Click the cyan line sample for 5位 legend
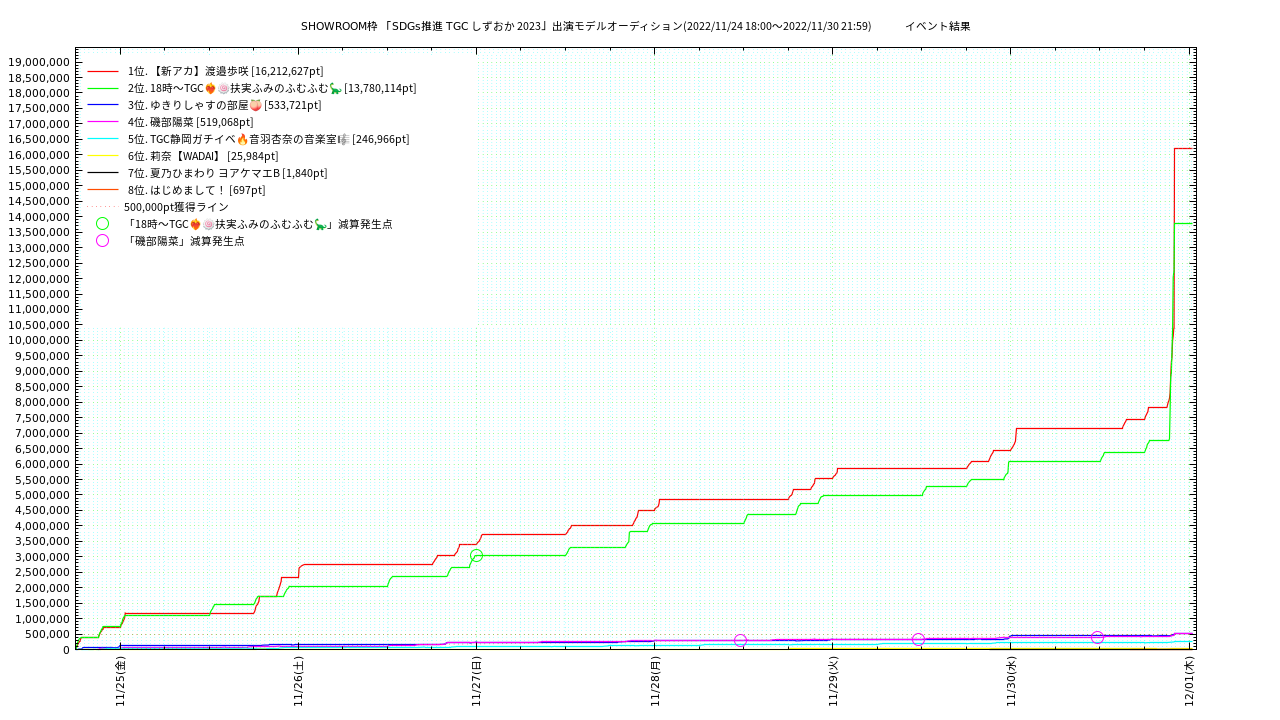 (x=103, y=139)
